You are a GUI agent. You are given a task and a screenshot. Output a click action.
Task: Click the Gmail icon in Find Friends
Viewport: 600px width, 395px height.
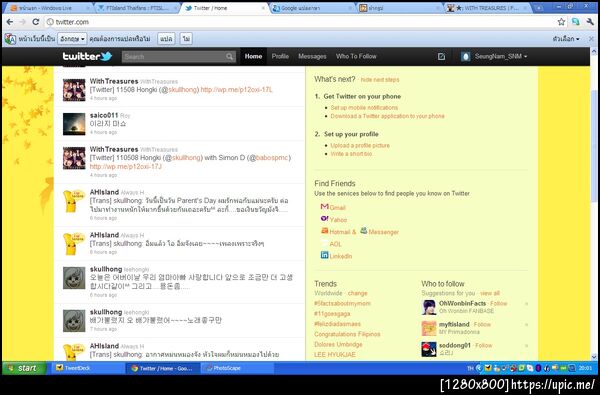[x=324, y=207]
